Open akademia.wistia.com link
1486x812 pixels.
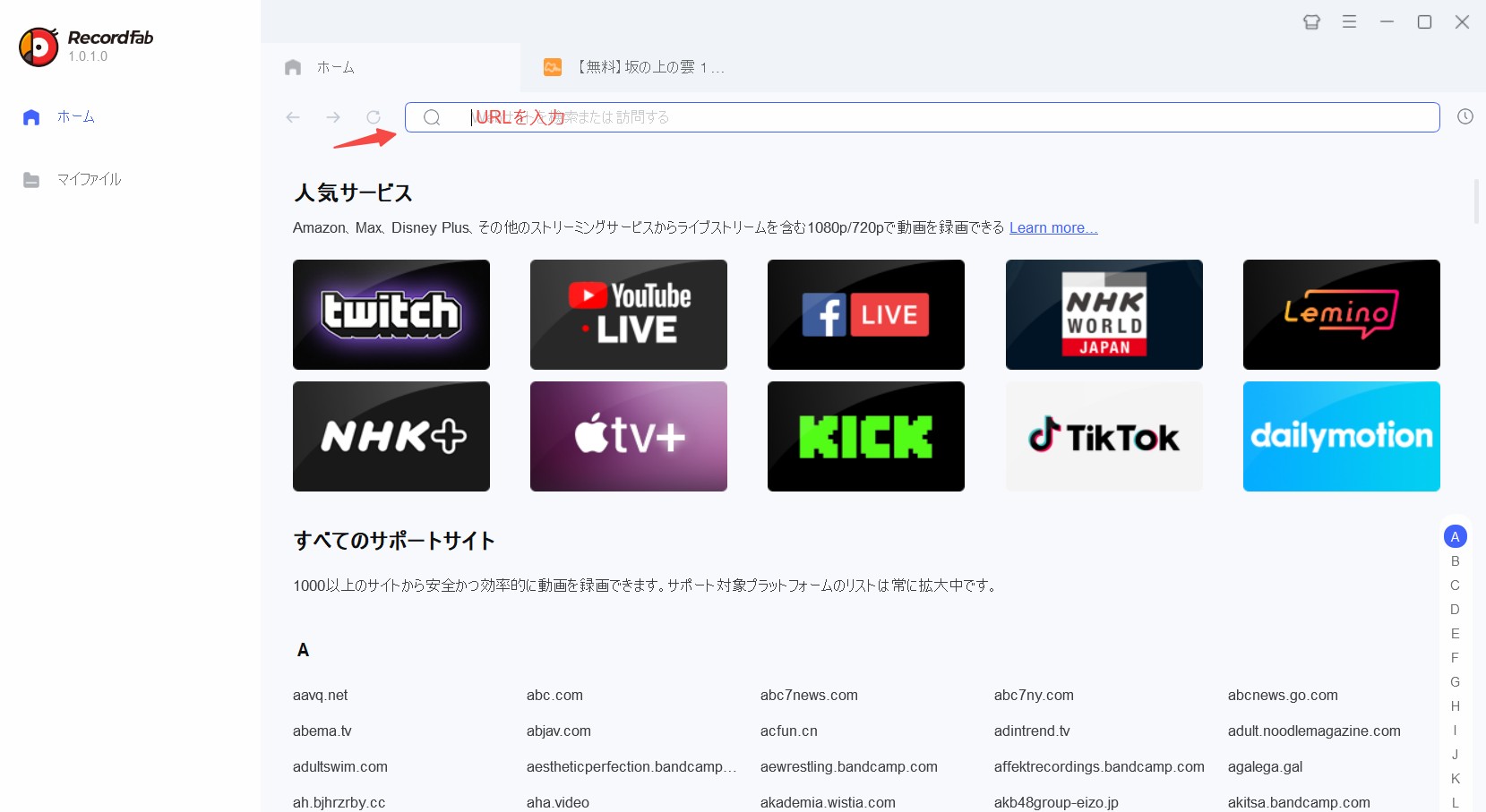[828, 802]
